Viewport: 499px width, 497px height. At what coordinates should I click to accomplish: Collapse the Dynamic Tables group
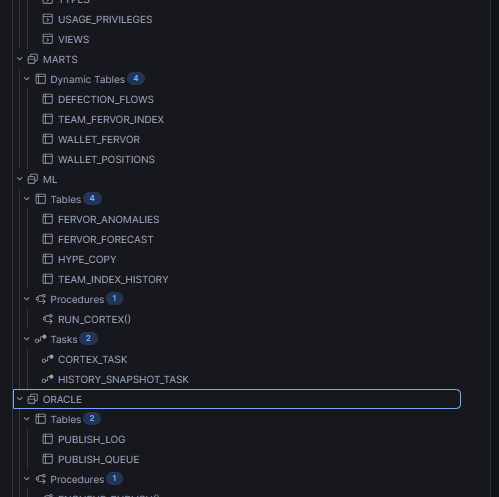coord(27,79)
